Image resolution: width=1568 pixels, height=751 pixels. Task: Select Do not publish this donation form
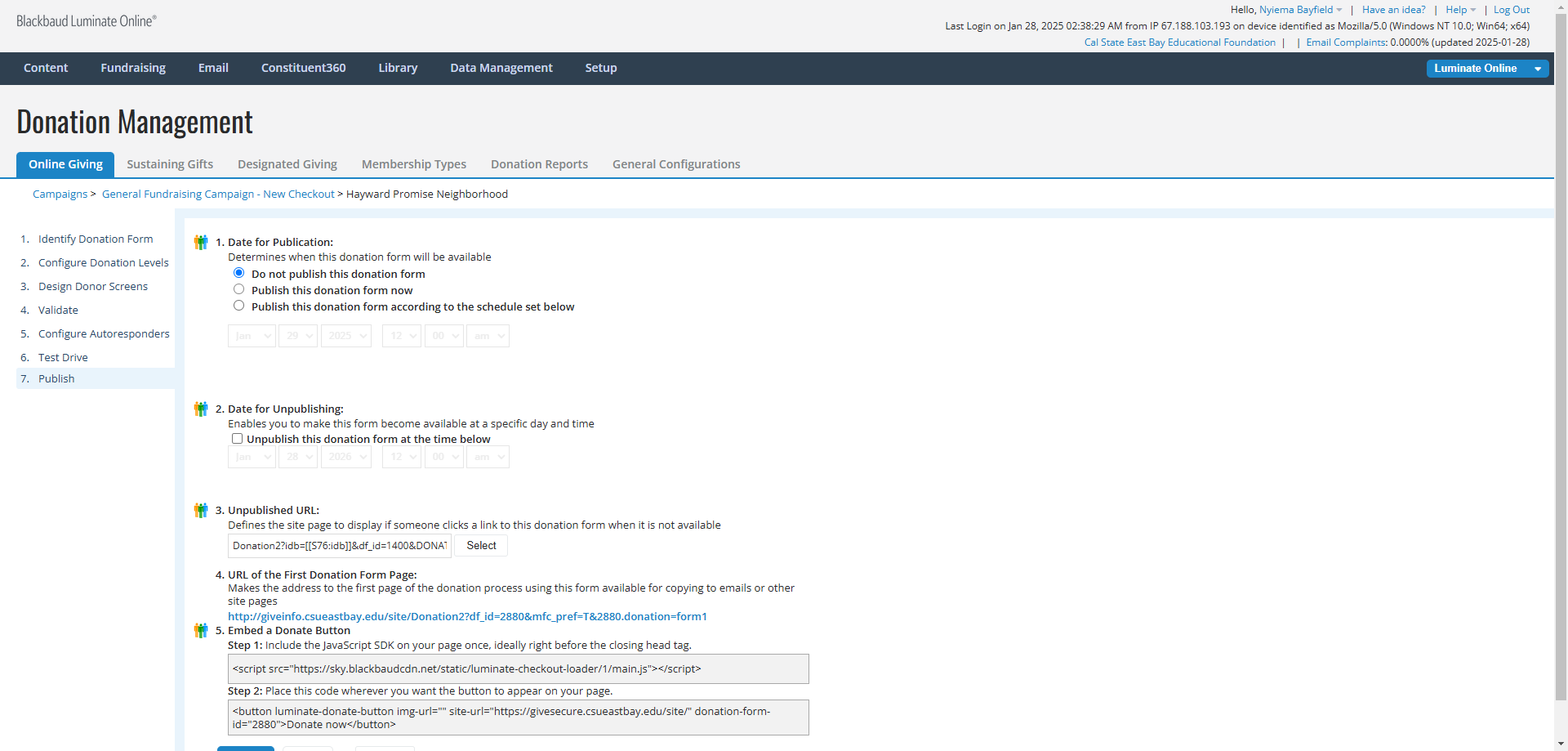click(x=238, y=273)
